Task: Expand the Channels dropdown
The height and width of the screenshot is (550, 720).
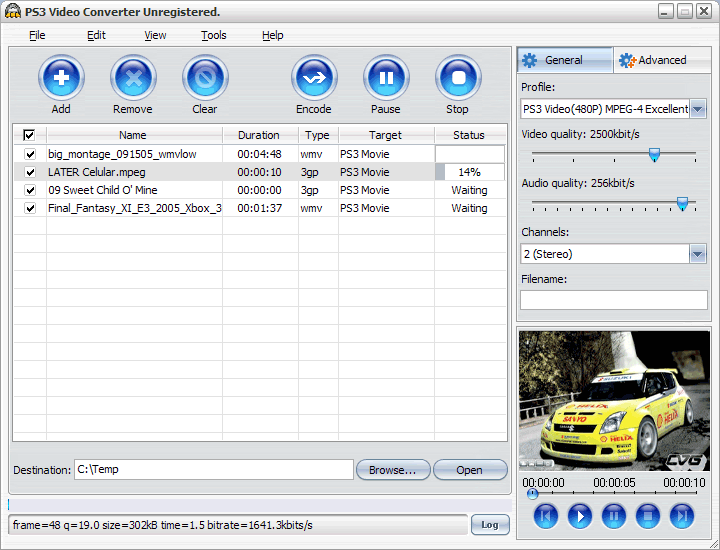Action: [698, 254]
